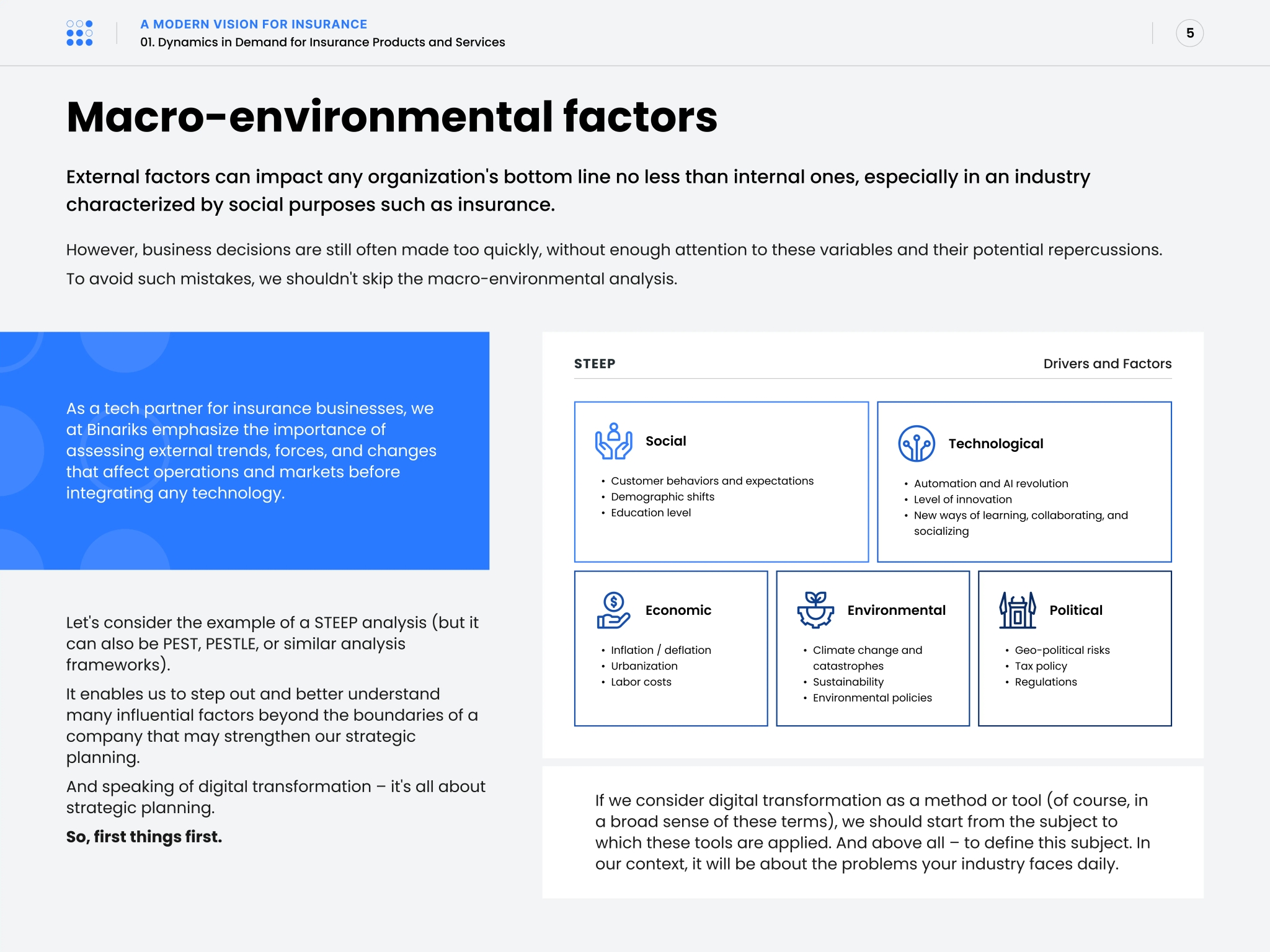Click 'A Modern Vision for Insurance' header link
Viewport: 1270px width, 952px height.
tap(254, 24)
